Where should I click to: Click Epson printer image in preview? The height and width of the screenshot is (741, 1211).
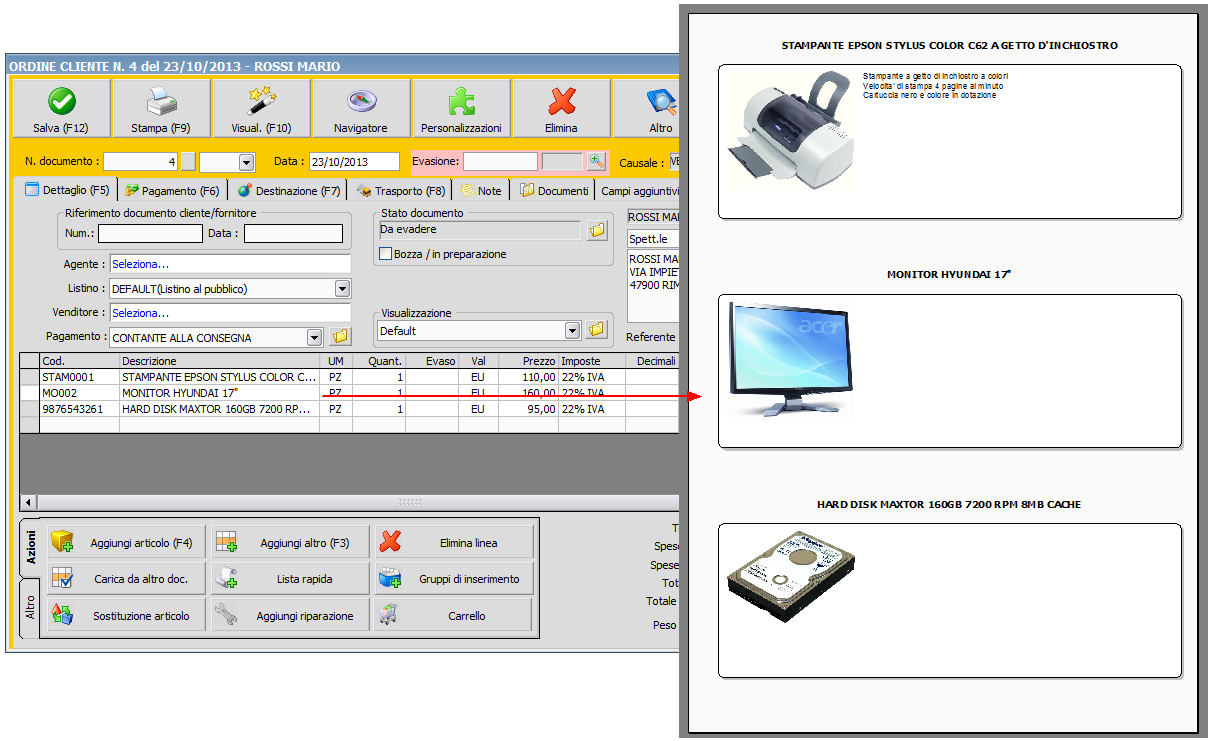coord(789,129)
